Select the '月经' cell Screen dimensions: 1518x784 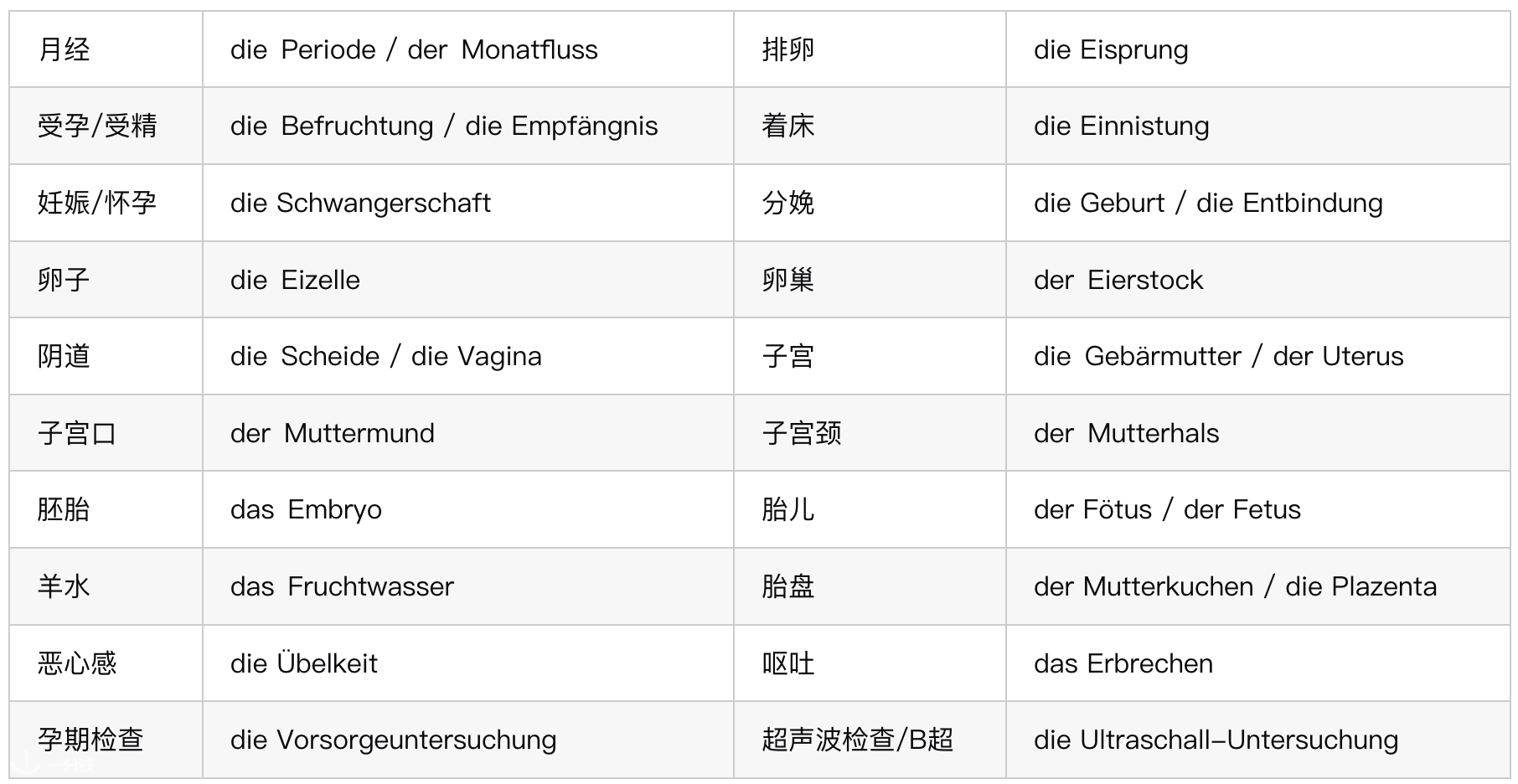pos(106,49)
